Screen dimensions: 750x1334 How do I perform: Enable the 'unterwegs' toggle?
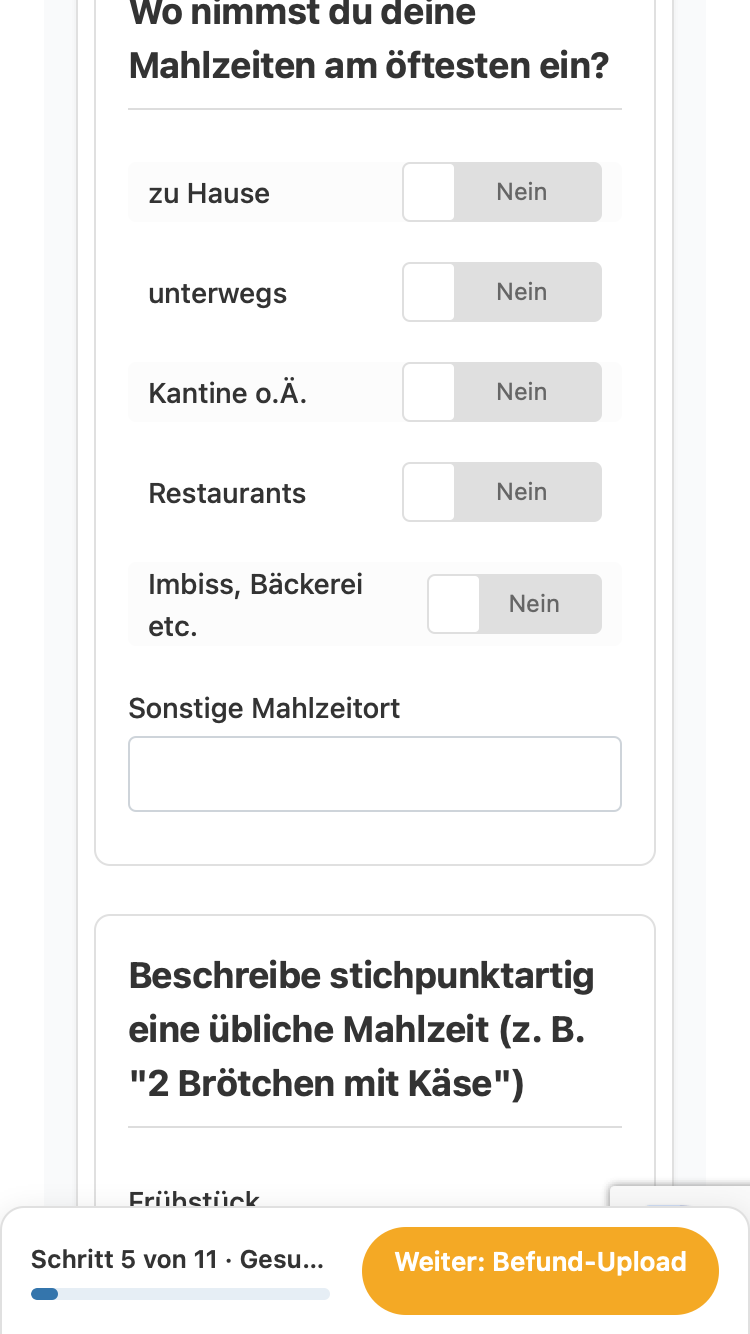[502, 292]
